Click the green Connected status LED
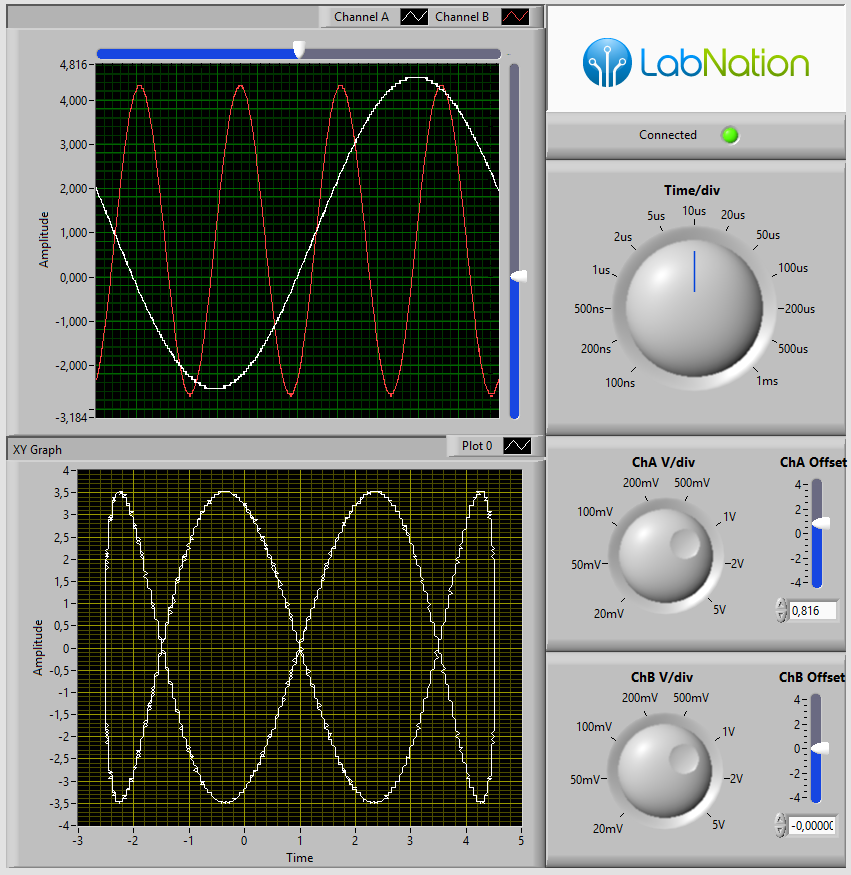851x875 pixels. pos(730,135)
